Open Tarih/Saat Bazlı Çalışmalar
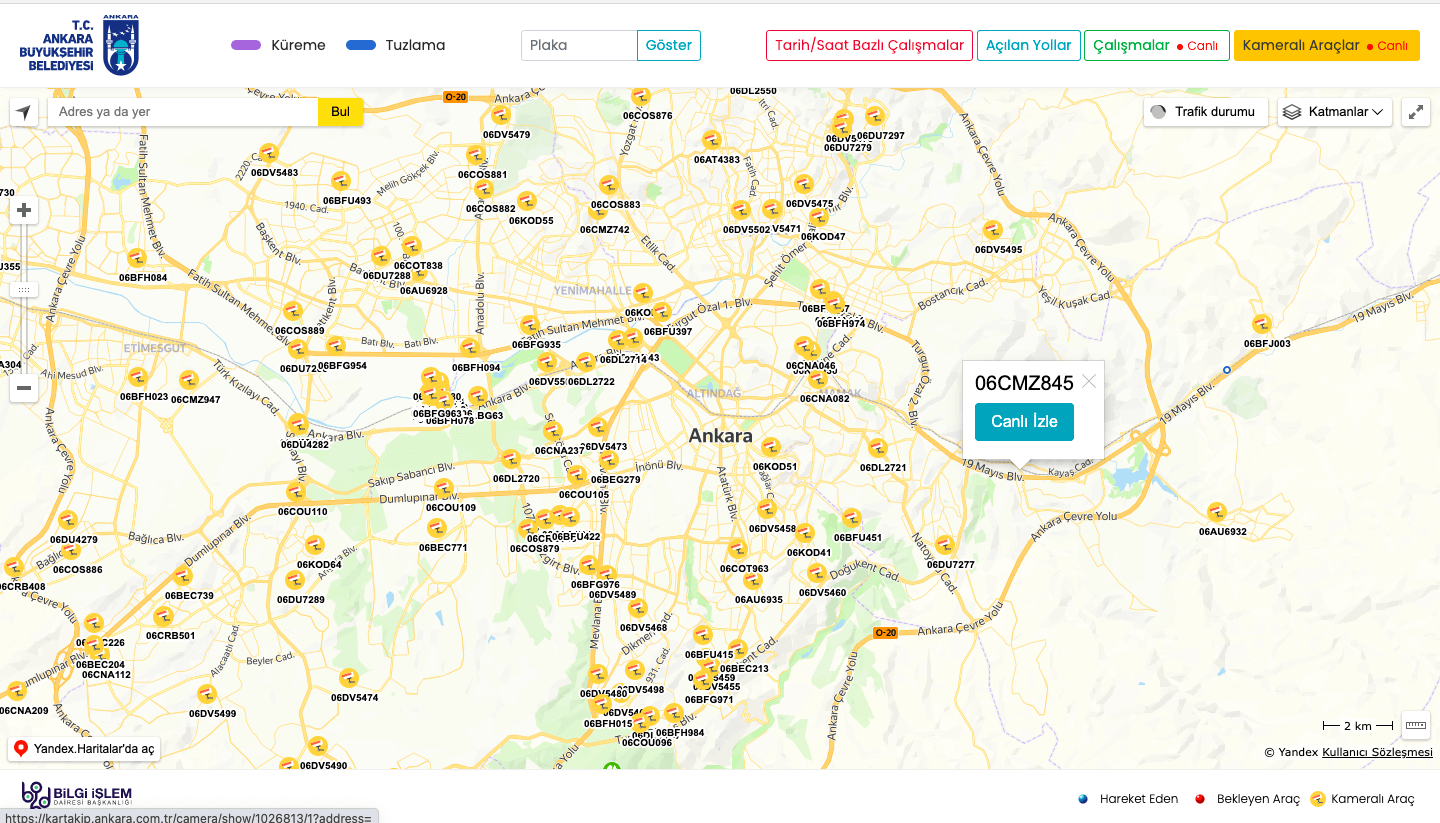 pos(869,46)
